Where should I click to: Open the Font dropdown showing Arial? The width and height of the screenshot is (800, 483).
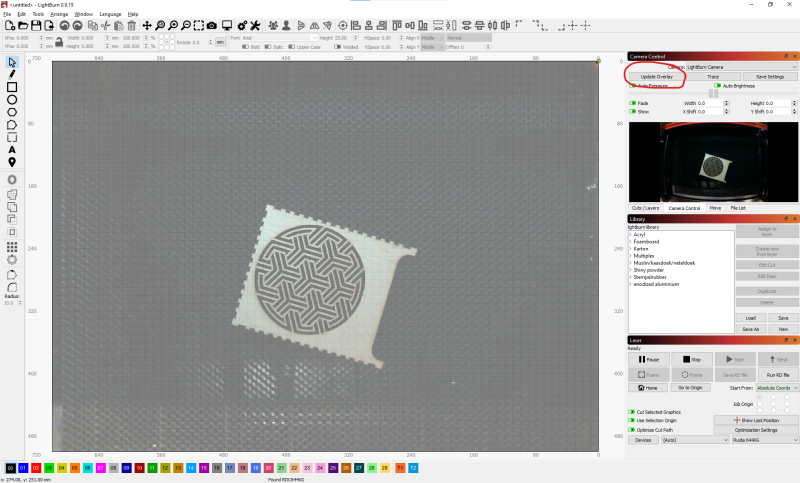[280, 38]
